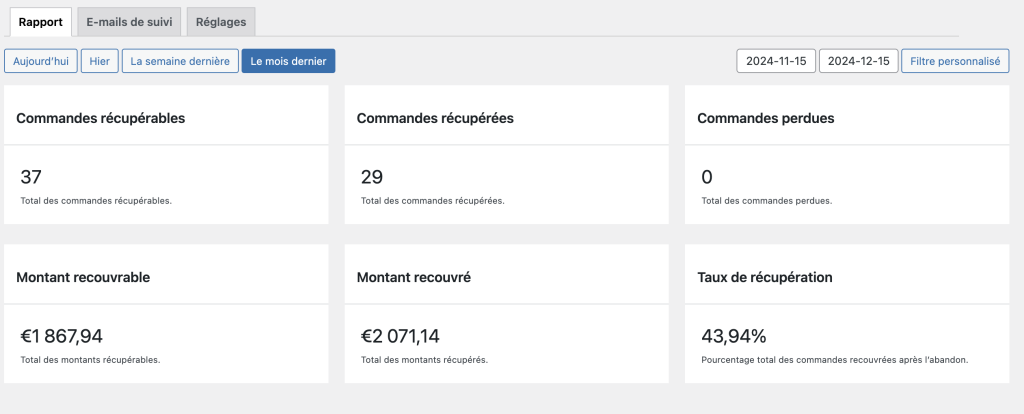Show La semaine dernière statistics
Image resolution: width=1024 pixels, height=414 pixels.
coord(180,61)
